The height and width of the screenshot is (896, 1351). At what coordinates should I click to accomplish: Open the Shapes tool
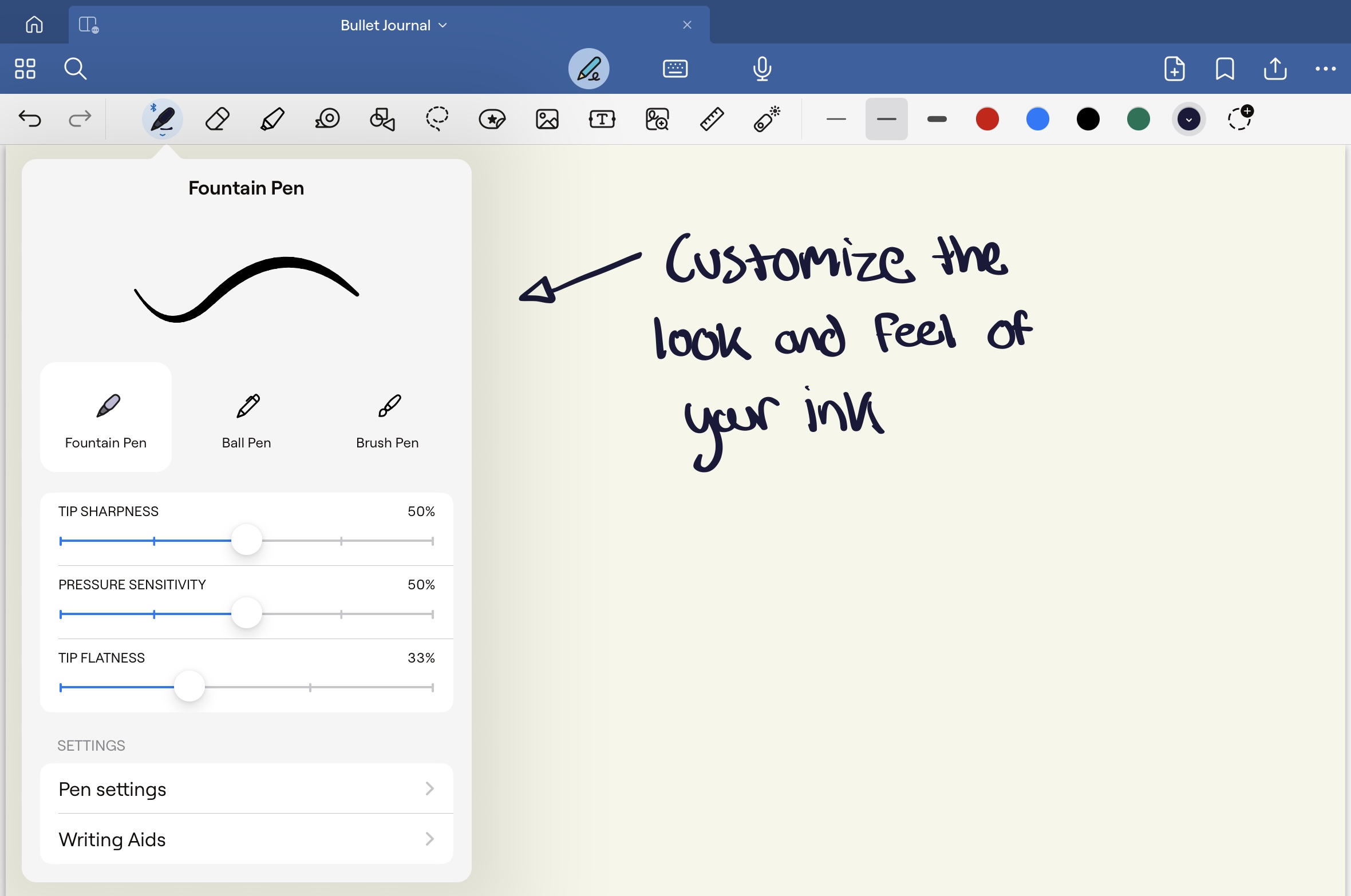pos(382,119)
